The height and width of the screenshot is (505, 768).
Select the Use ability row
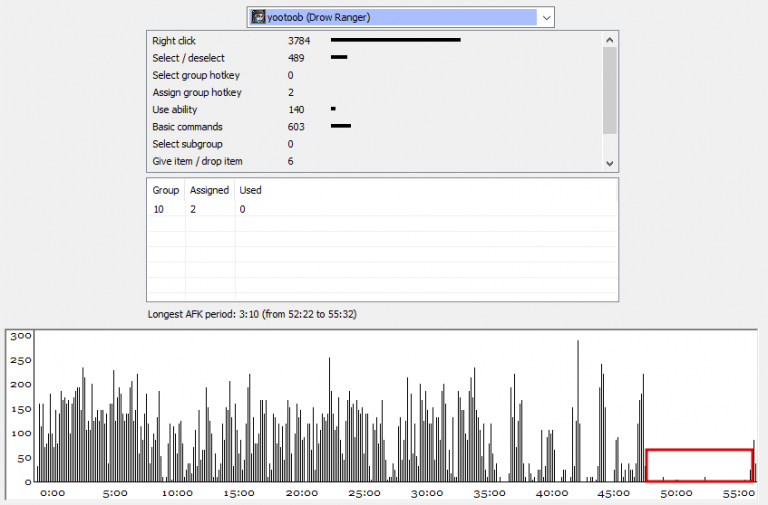click(x=375, y=109)
